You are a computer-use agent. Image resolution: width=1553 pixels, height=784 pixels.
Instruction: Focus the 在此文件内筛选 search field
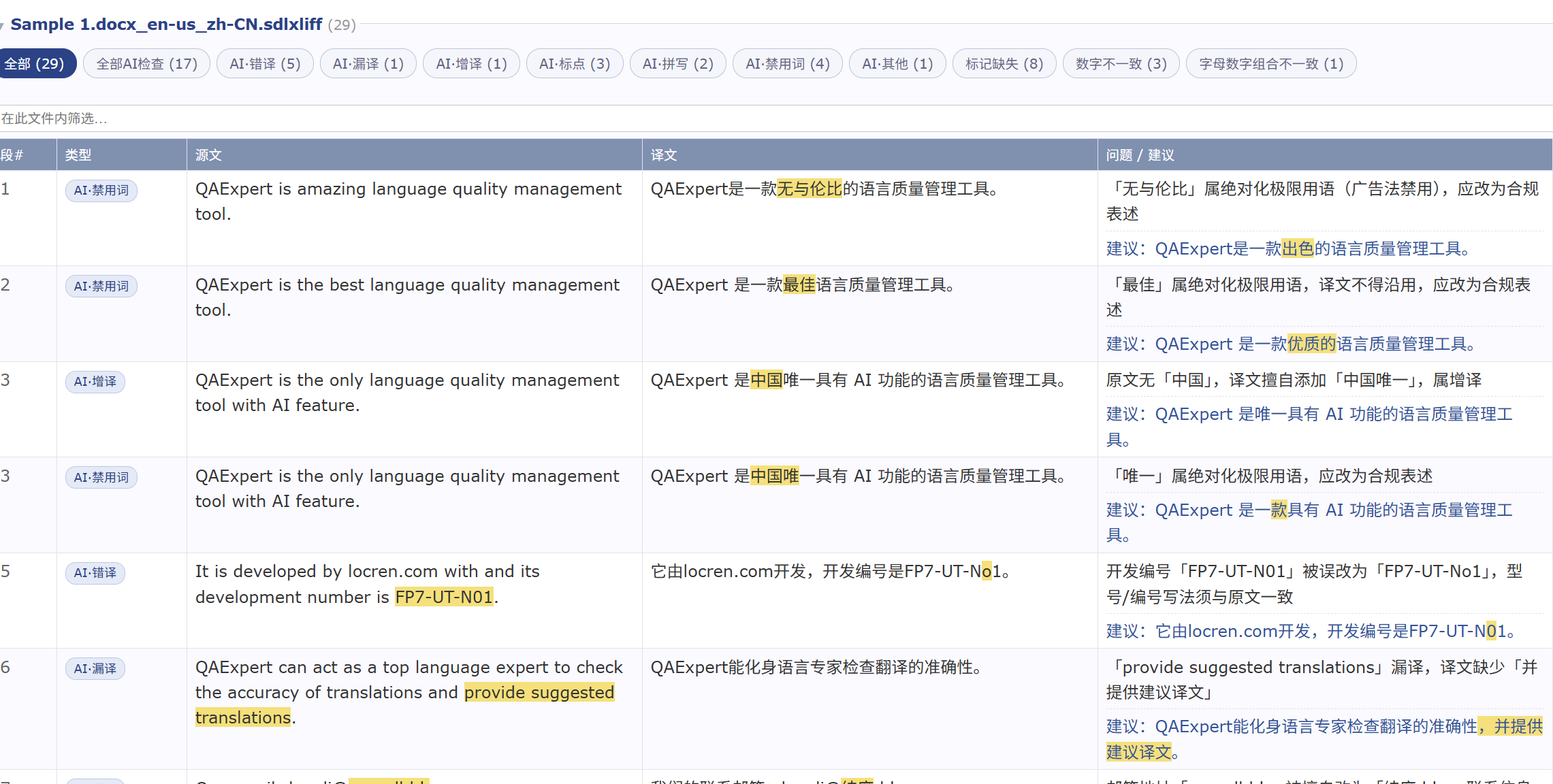pyautogui.click(x=776, y=118)
